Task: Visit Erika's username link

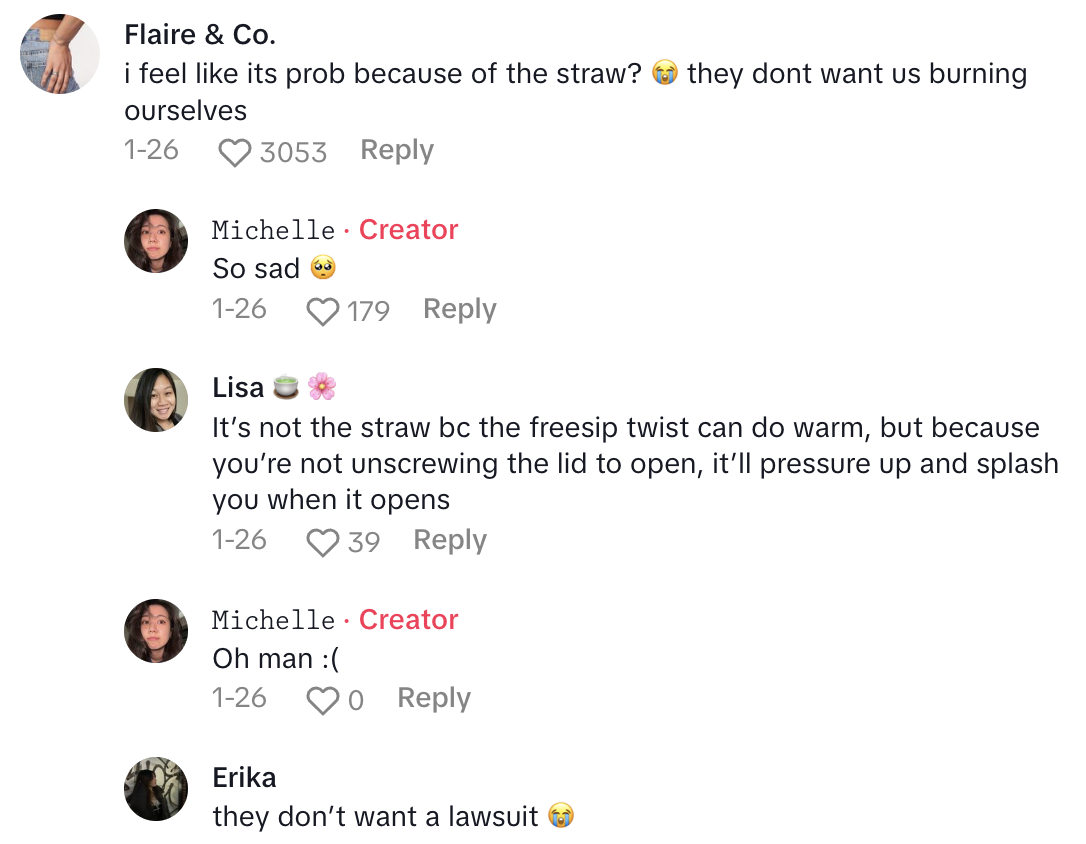Action: tap(244, 777)
